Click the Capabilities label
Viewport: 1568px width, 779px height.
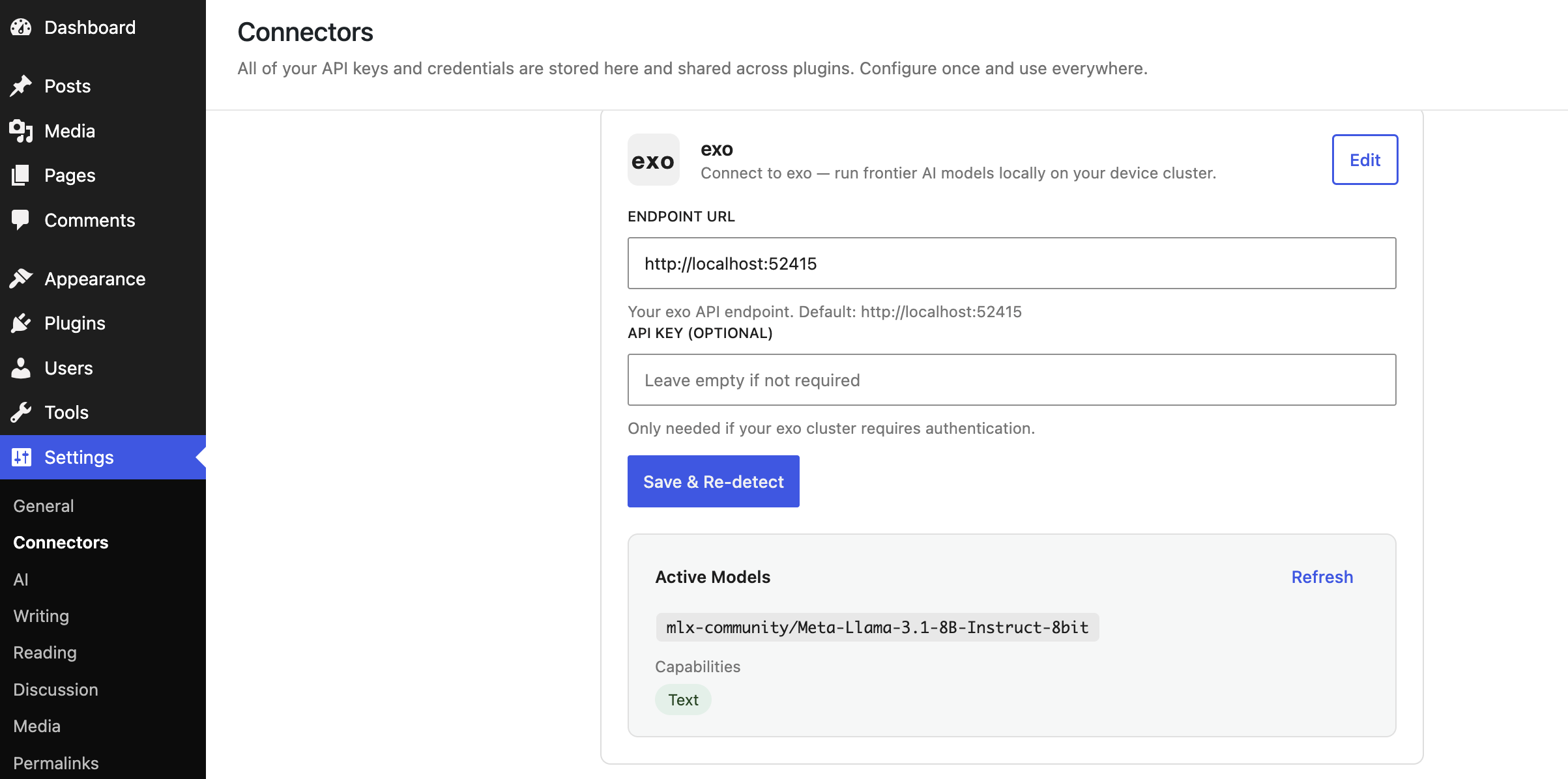click(697, 666)
